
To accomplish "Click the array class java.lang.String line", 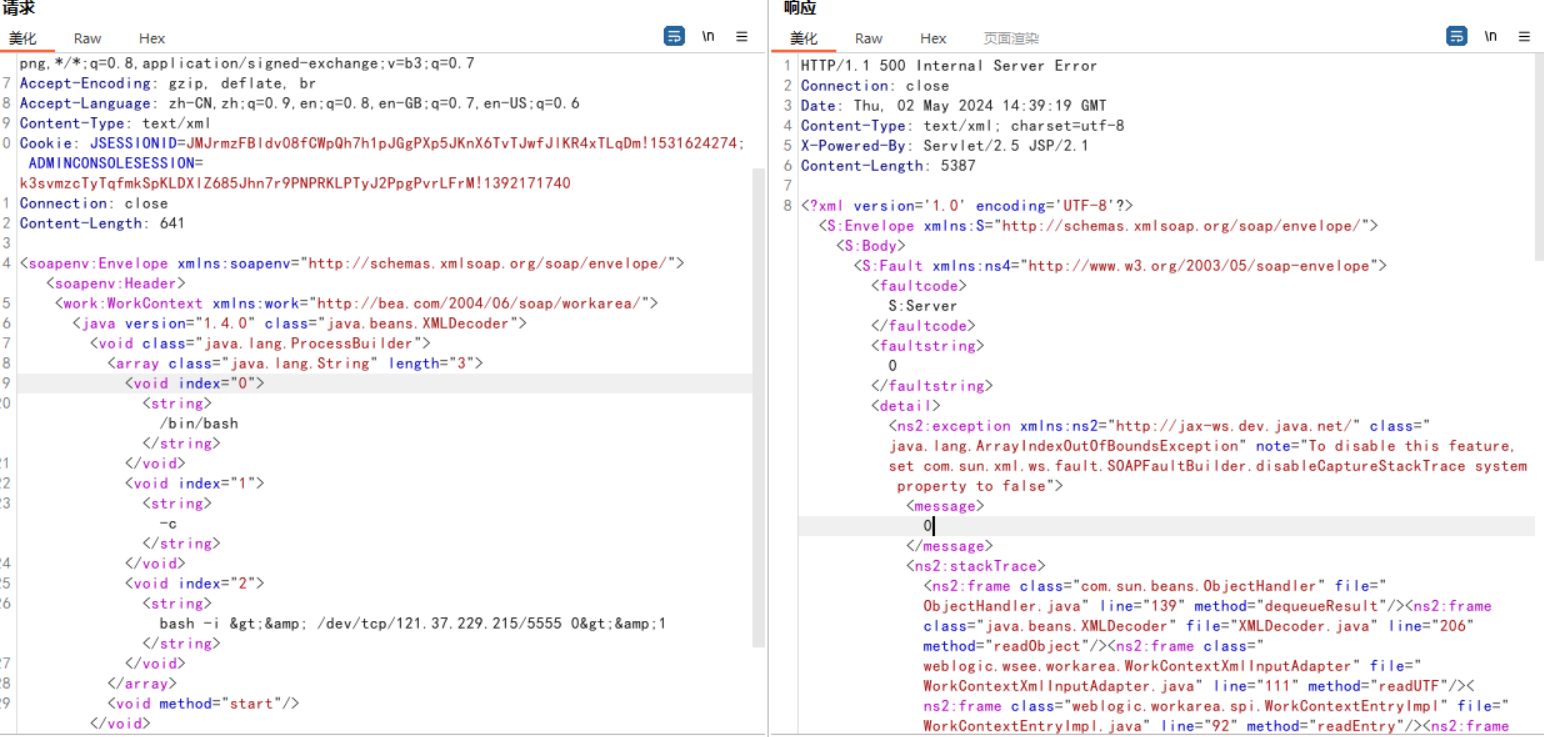I will (x=295, y=363).
